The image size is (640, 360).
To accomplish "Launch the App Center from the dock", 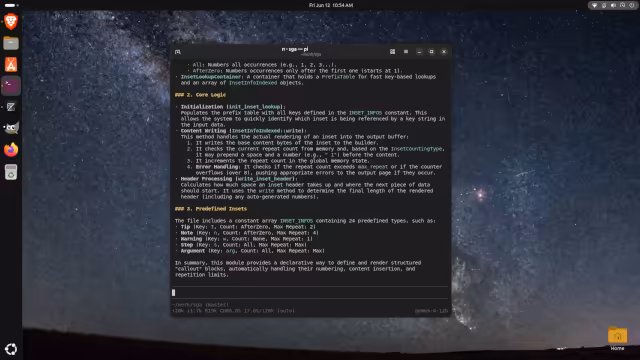I will 11,64.
